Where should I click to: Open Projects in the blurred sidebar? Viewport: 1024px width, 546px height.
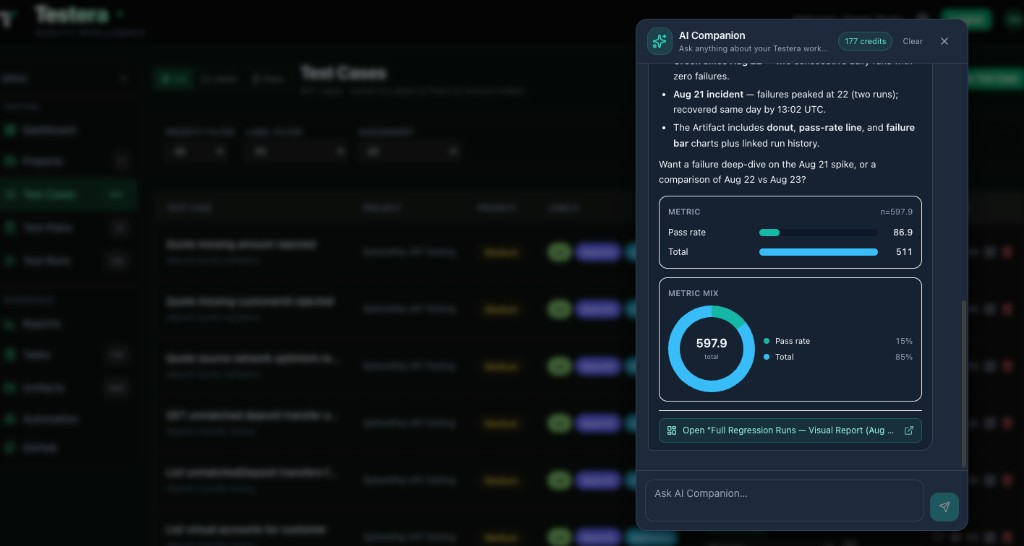coord(42,161)
